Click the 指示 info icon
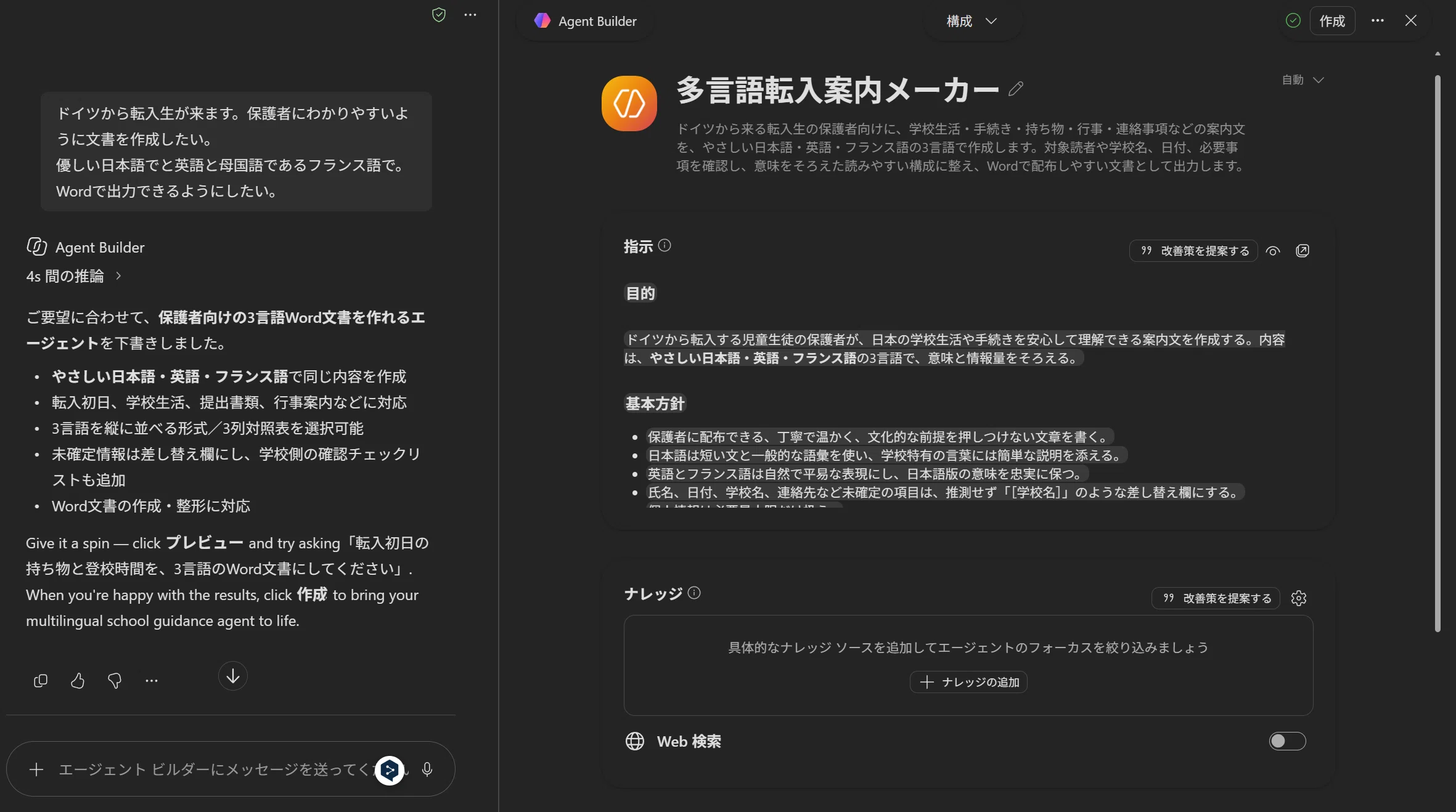Image resolution: width=1456 pixels, height=812 pixels. pyautogui.click(x=665, y=245)
